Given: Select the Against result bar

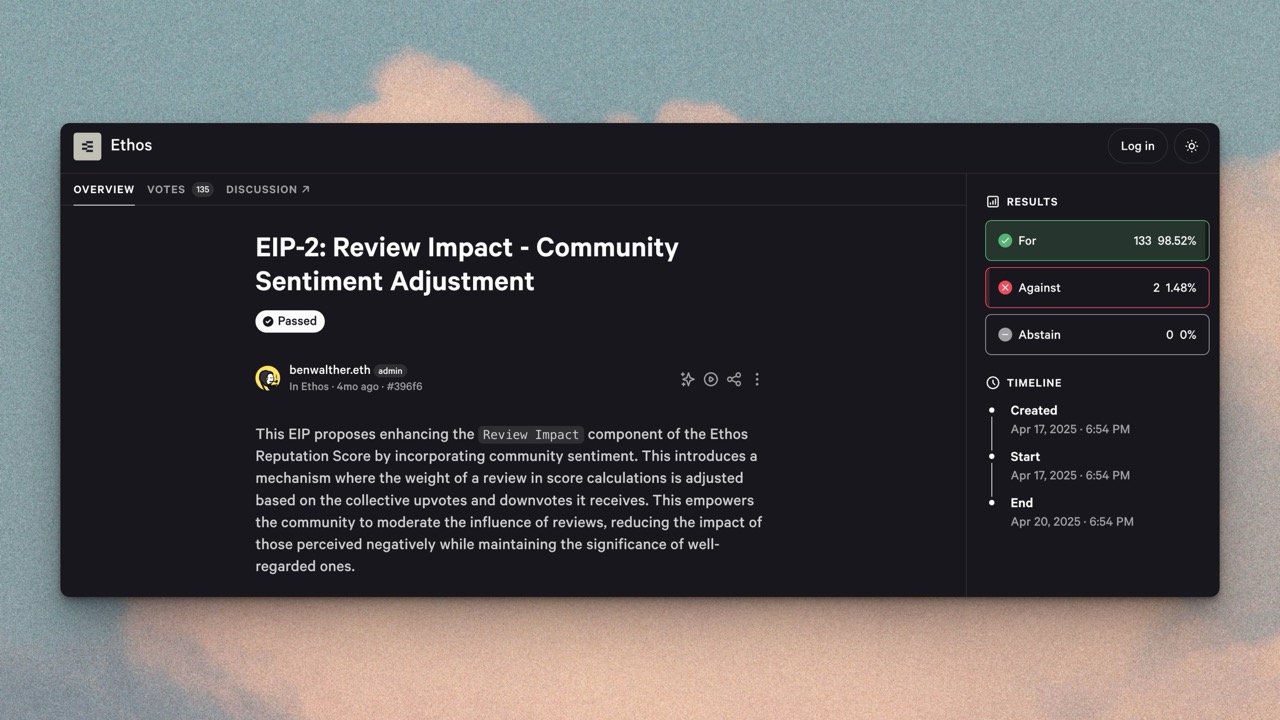Looking at the screenshot, I should [1097, 287].
